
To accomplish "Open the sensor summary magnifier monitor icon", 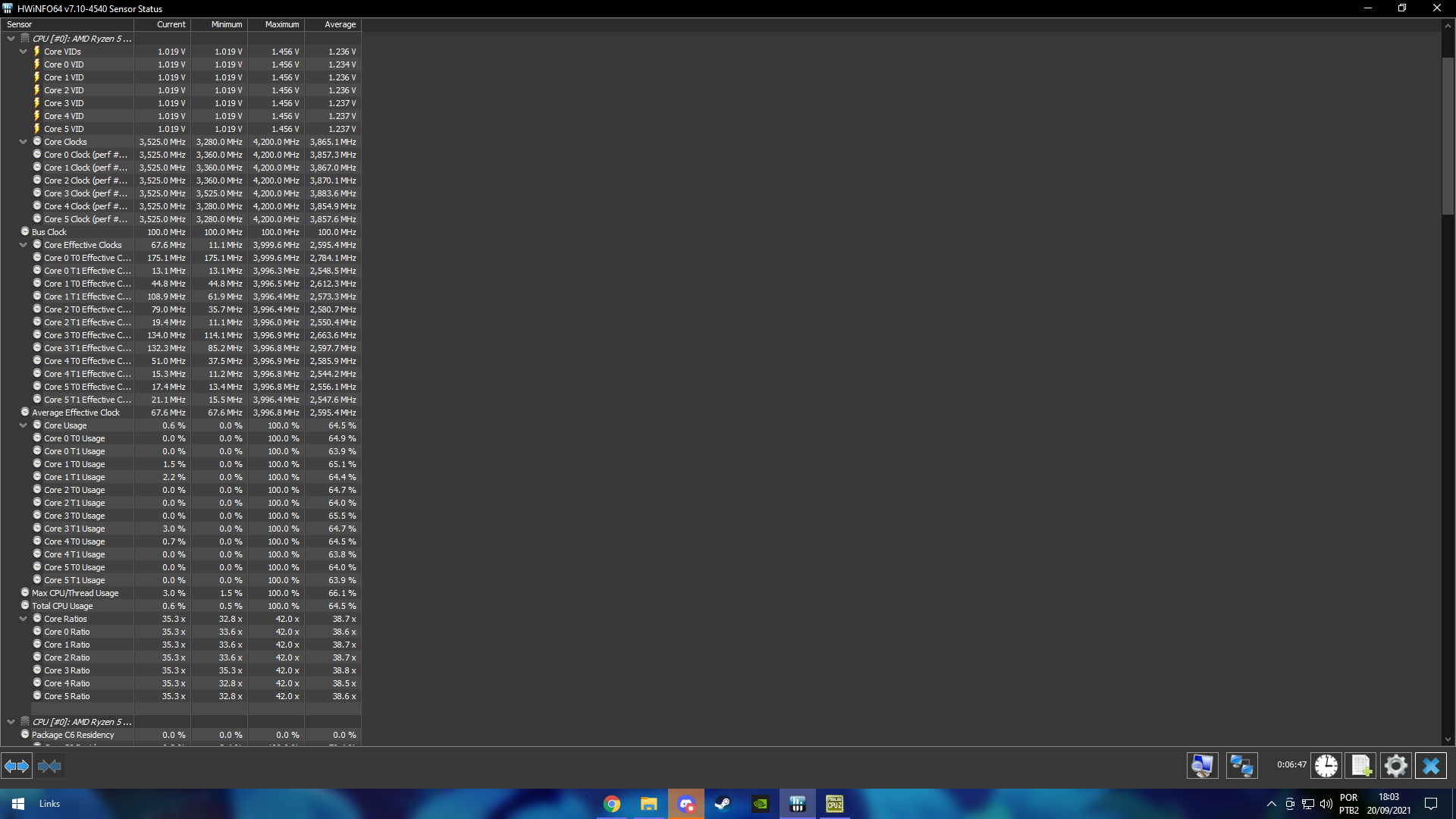I will [1202, 766].
